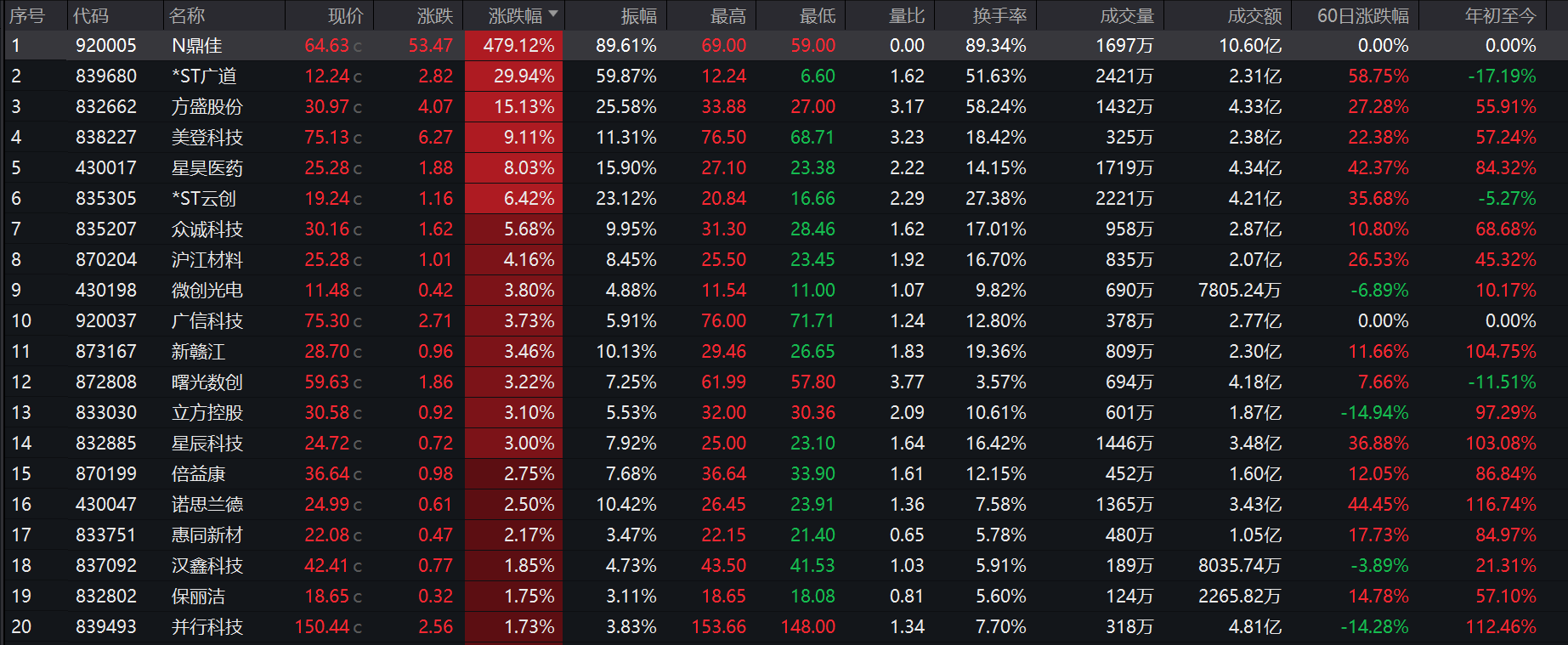Viewport: 1568px width, 645px height.
Task: Click the 振幅 column header
Action: point(638,15)
